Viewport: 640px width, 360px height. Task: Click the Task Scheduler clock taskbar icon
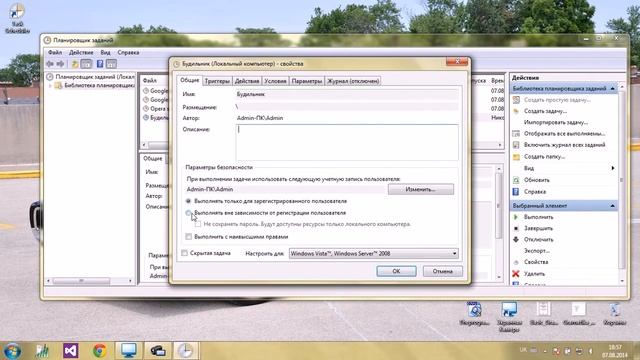tap(185, 351)
